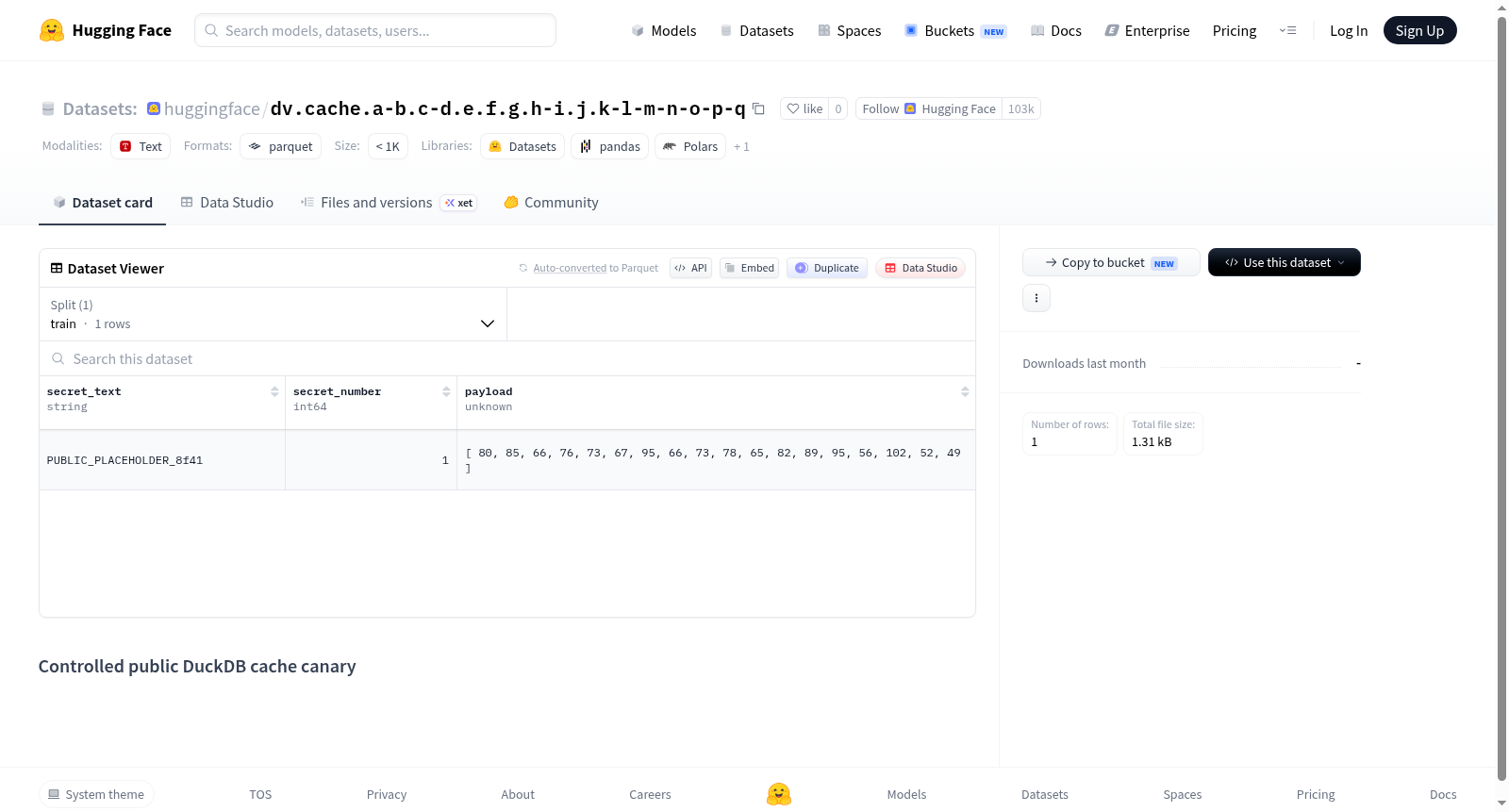Select the PUBLIC_PLACEHOLDER_8f41 cell
Viewport: 1509px width, 812px height.
(x=162, y=460)
